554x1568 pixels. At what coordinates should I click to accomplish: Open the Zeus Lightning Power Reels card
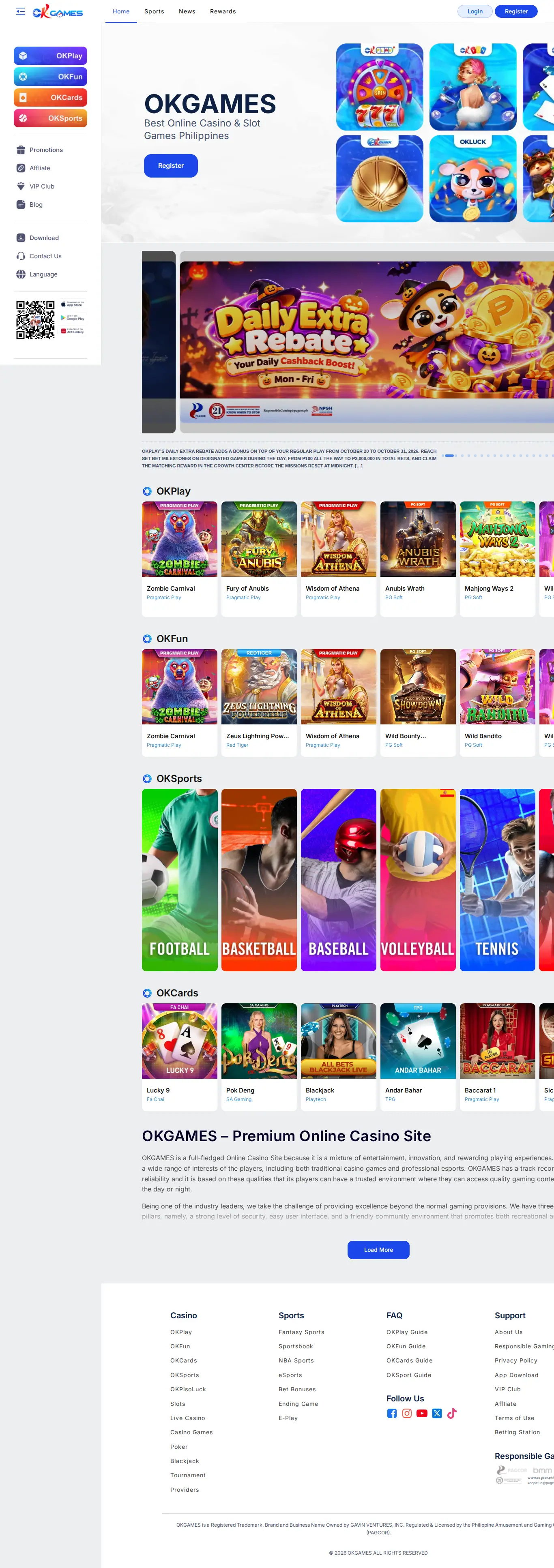click(x=259, y=703)
